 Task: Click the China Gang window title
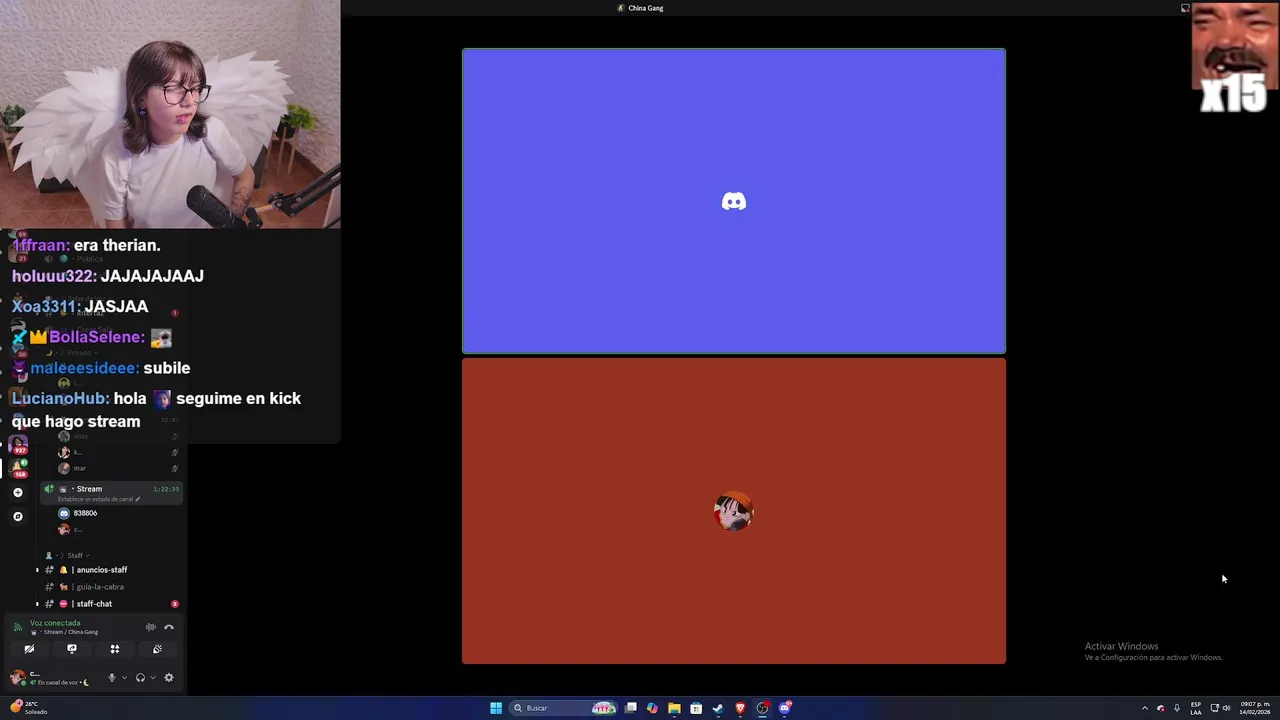click(x=646, y=8)
